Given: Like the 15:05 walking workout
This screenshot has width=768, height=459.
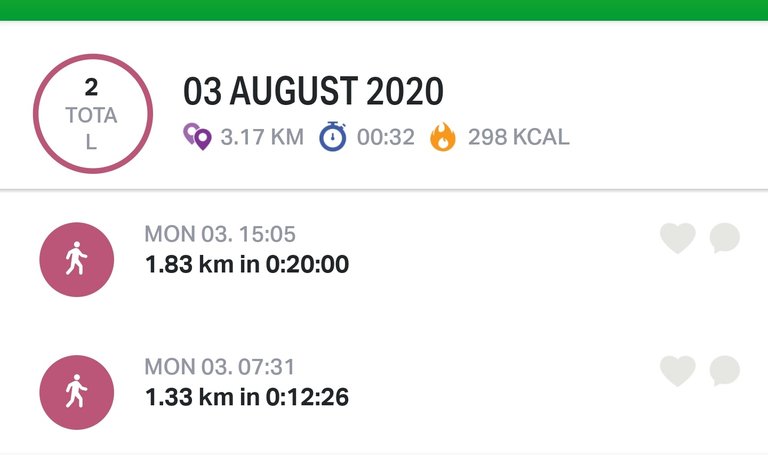Looking at the screenshot, I should (677, 238).
